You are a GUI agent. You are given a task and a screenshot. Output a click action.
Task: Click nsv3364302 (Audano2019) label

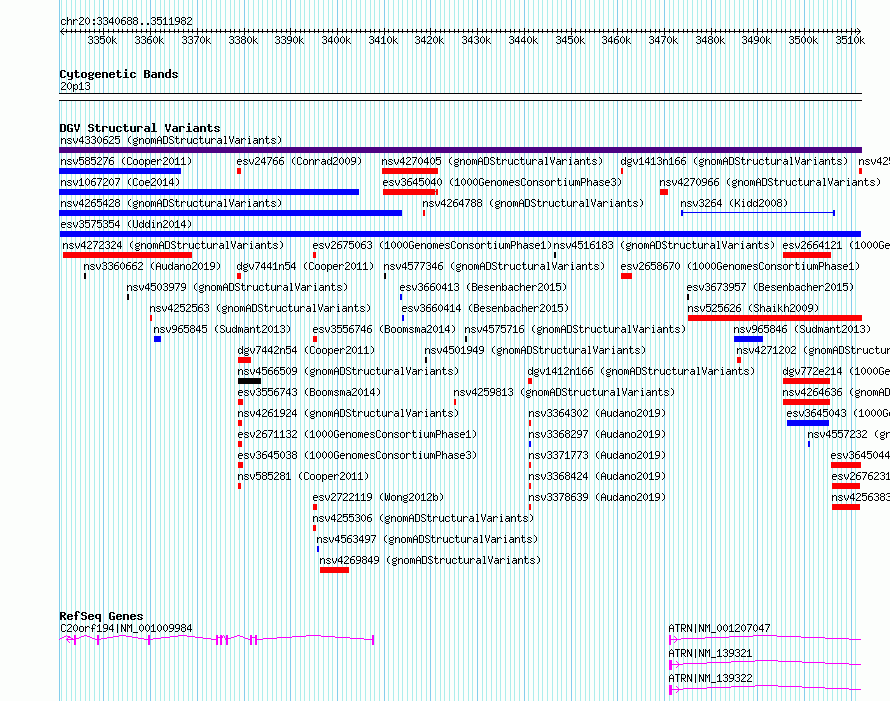pyautogui.click(x=597, y=413)
